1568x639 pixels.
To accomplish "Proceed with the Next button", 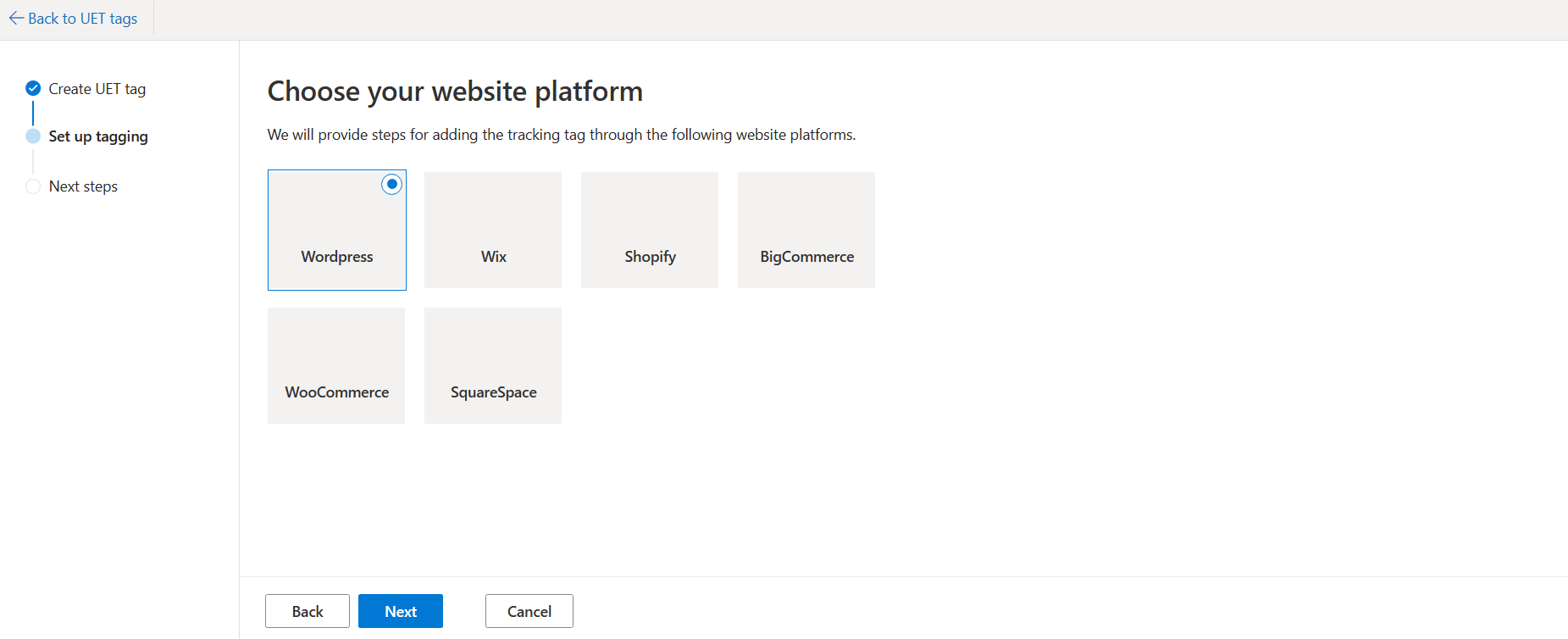I will [401, 611].
